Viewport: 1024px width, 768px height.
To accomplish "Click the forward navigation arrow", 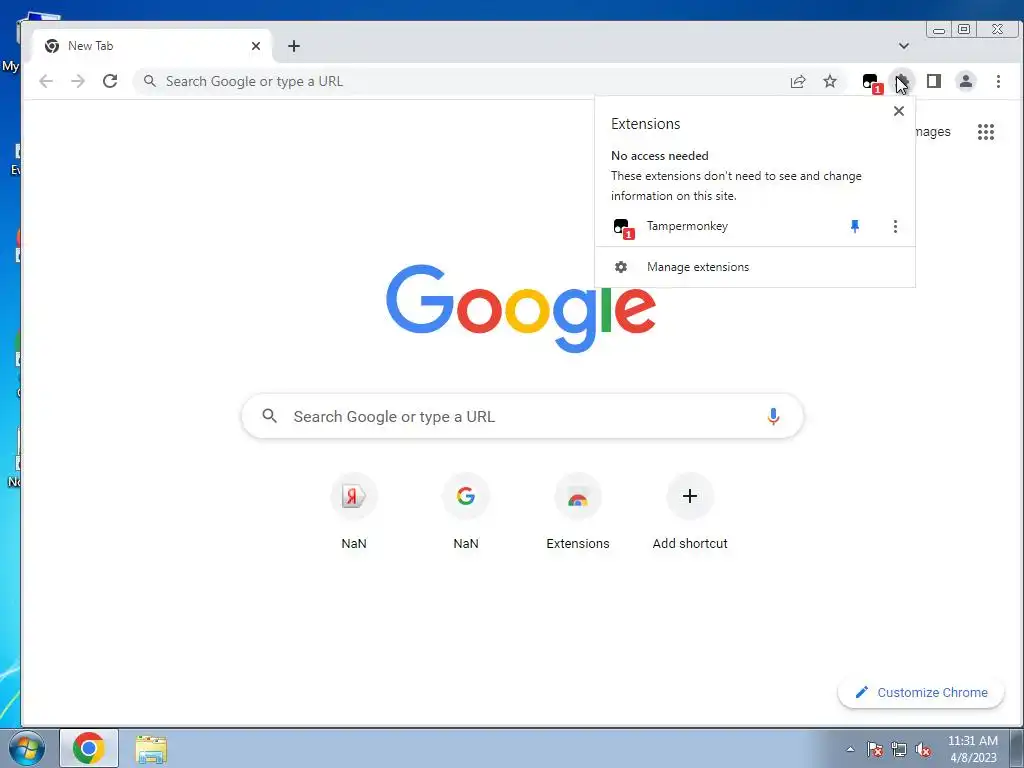I will (x=78, y=81).
